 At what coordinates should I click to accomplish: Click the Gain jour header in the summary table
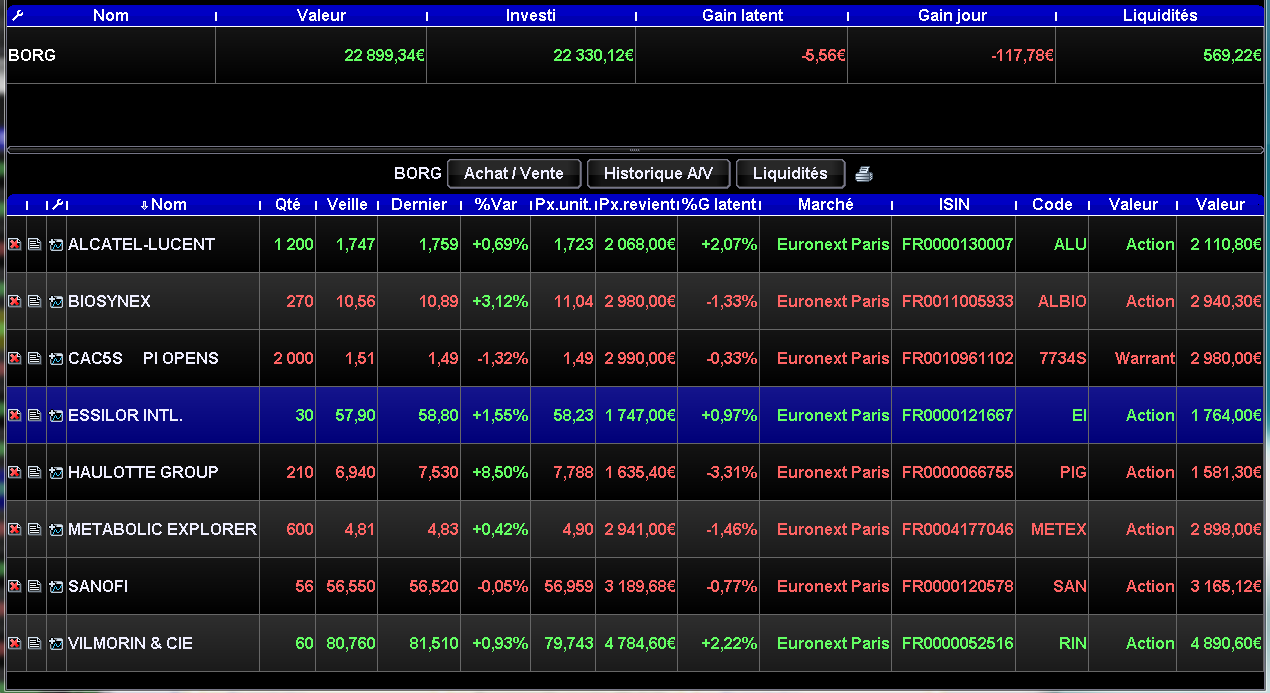952,15
